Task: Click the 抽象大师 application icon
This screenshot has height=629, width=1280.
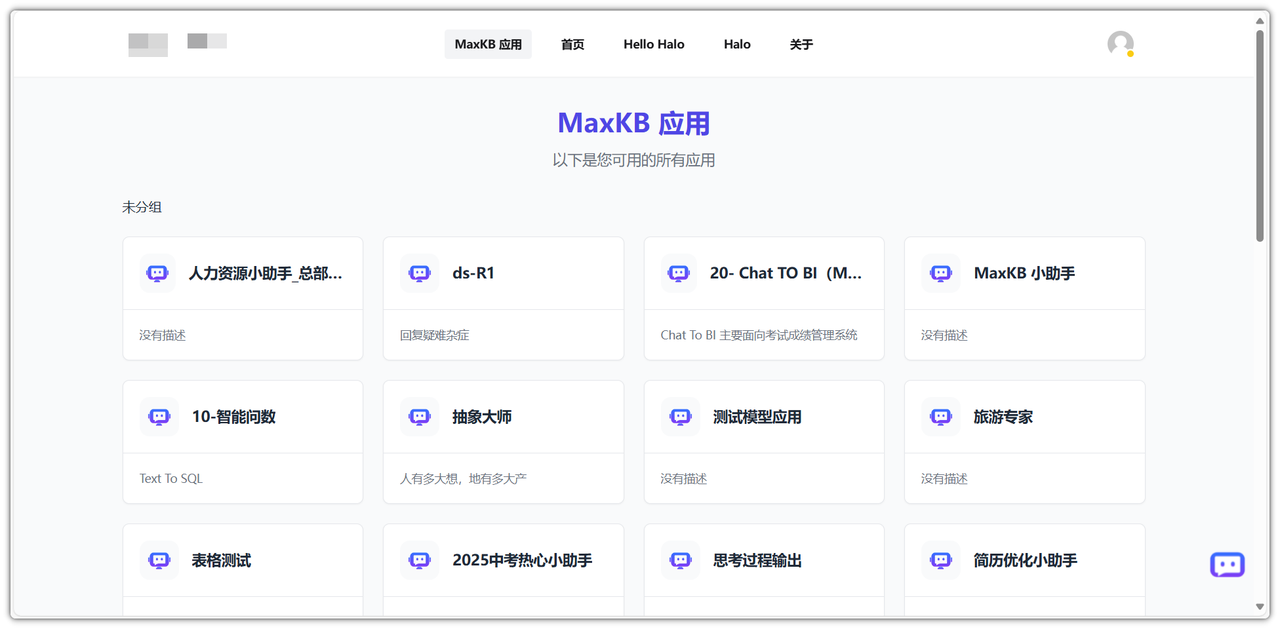Action: point(418,416)
